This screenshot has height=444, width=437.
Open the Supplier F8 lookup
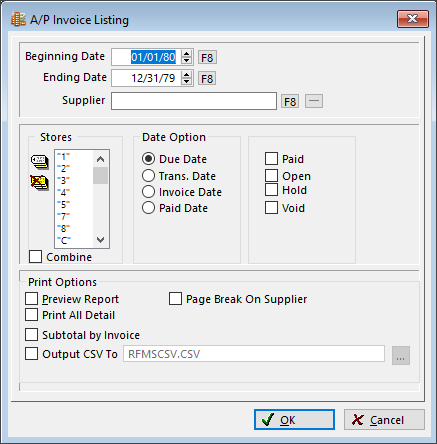click(290, 101)
